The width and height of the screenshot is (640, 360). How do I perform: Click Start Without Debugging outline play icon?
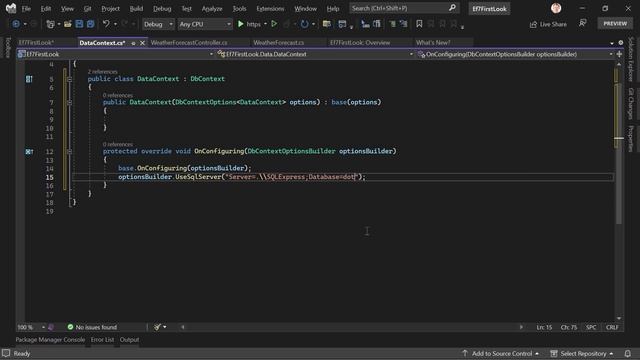click(274, 24)
